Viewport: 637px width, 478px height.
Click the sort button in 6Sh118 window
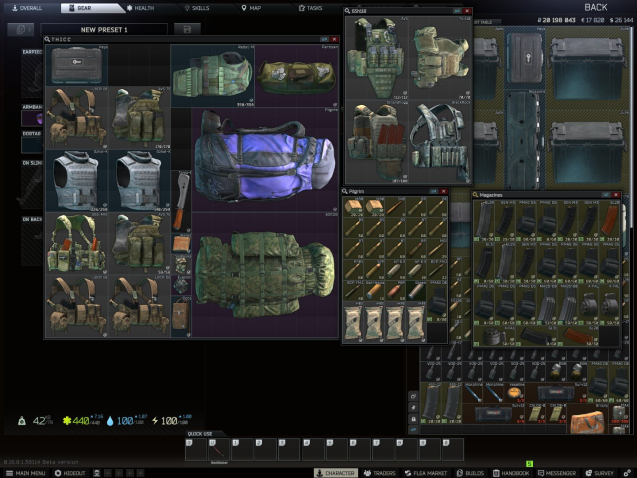[x=457, y=11]
